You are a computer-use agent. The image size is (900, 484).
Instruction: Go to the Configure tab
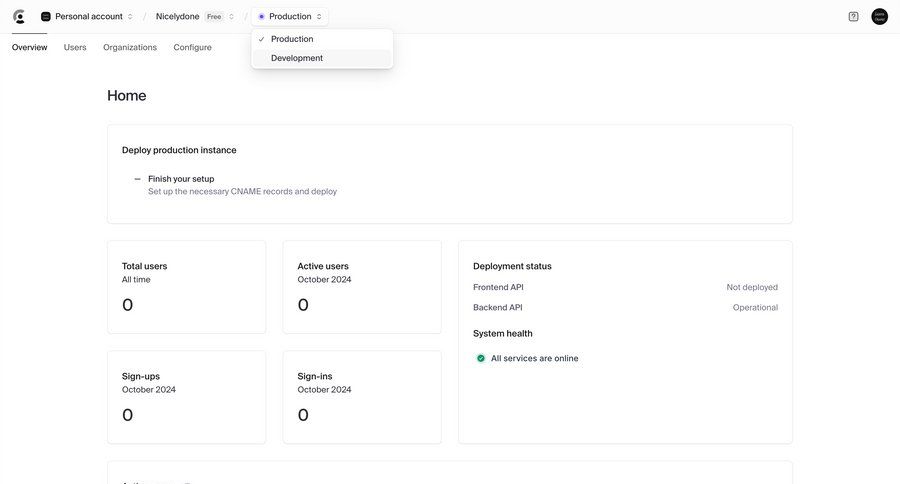[192, 47]
